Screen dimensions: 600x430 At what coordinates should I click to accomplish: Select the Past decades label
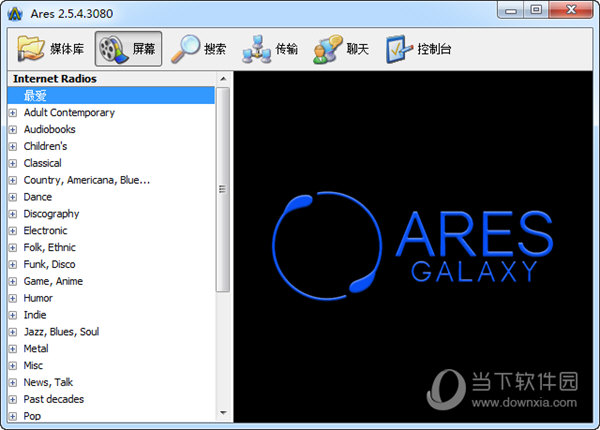point(54,399)
